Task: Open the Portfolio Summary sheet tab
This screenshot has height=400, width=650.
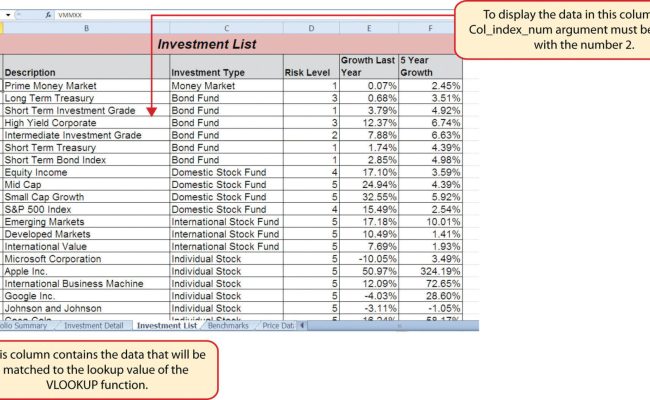Action: click(23, 326)
